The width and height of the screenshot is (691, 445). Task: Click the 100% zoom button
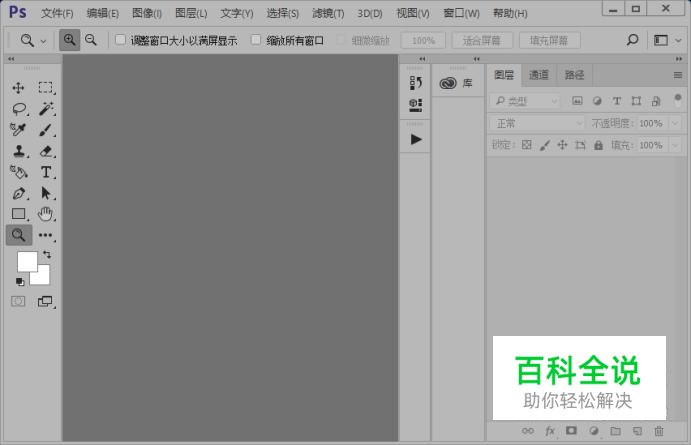coord(423,41)
